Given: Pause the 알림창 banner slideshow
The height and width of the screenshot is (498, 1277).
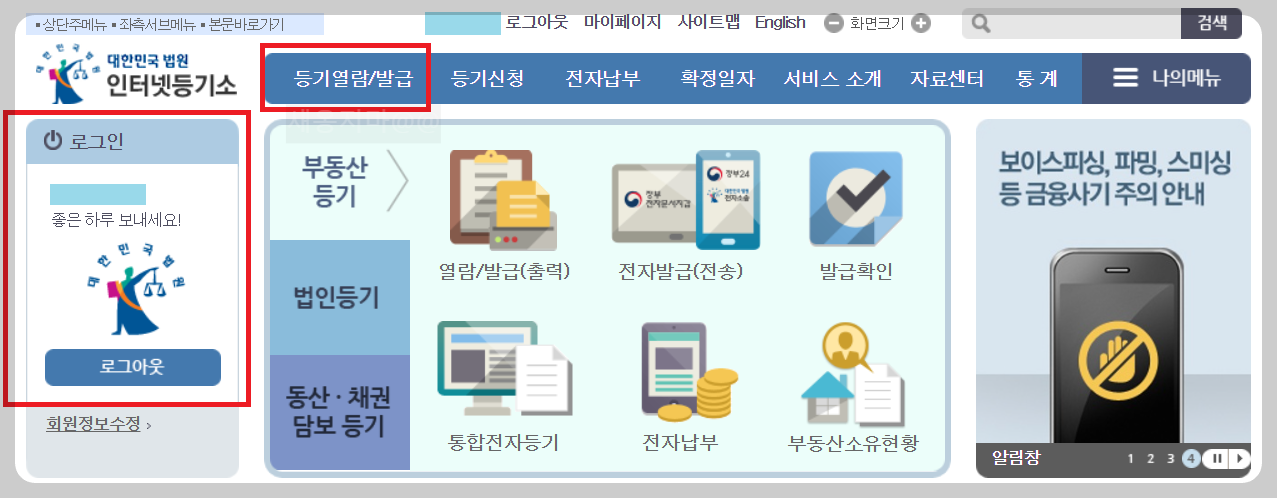Looking at the screenshot, I should pos(1218,459).
